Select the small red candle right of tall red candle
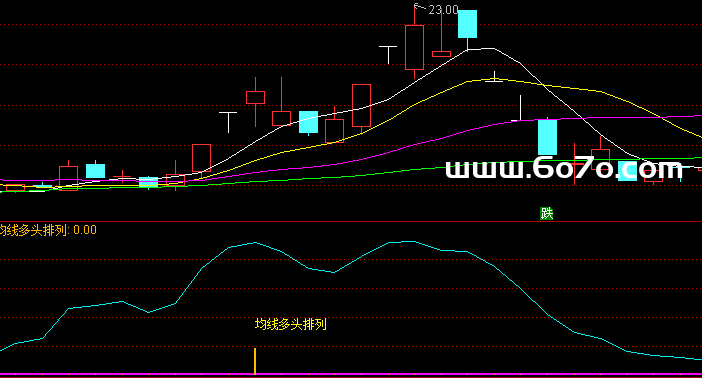 pos(441,54)
